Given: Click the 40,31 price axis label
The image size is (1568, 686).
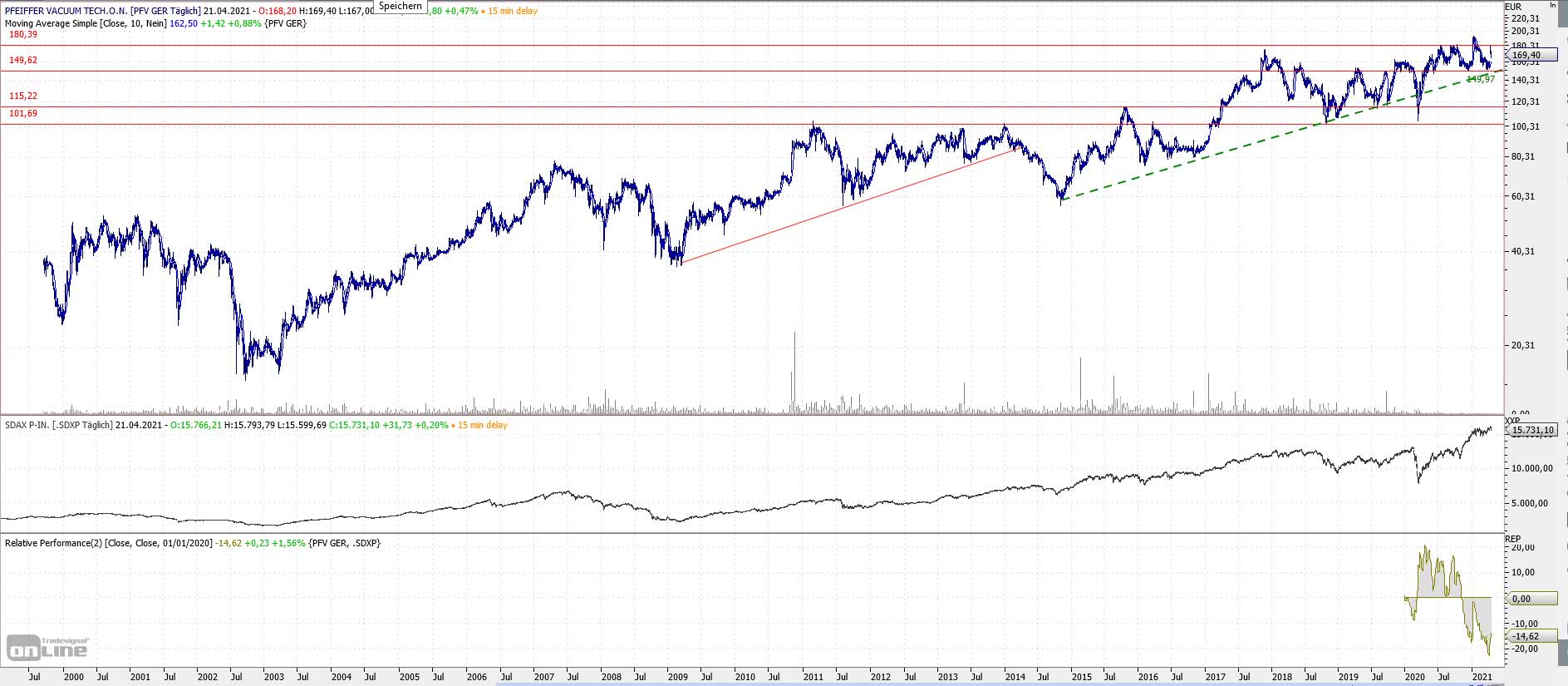Looking at the screenshot, I should pos(1523,251).
